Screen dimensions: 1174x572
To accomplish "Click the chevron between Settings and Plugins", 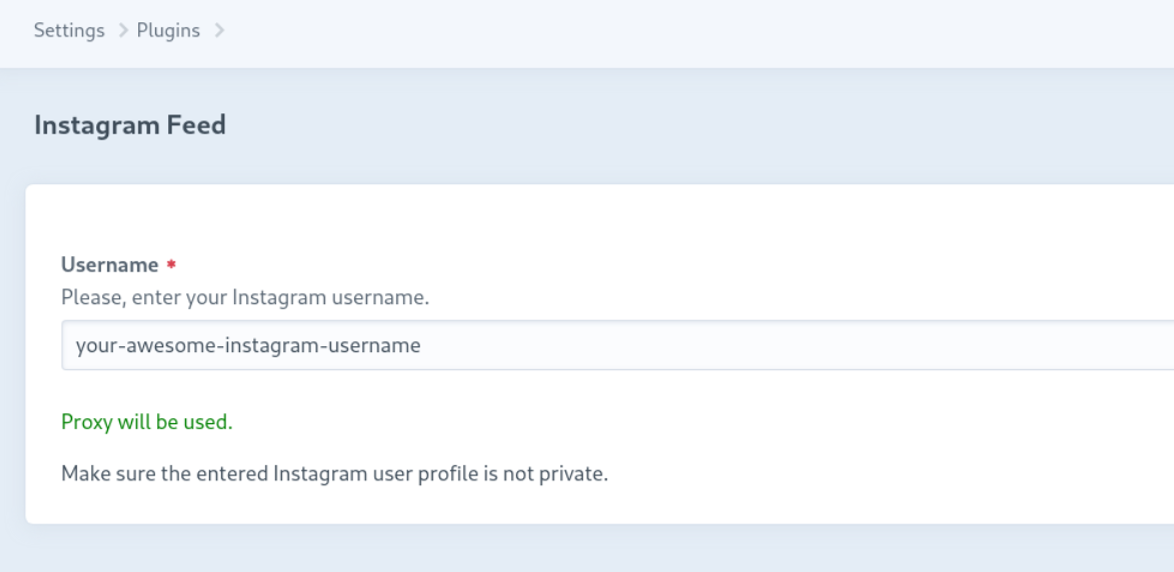I will [122, 31].
